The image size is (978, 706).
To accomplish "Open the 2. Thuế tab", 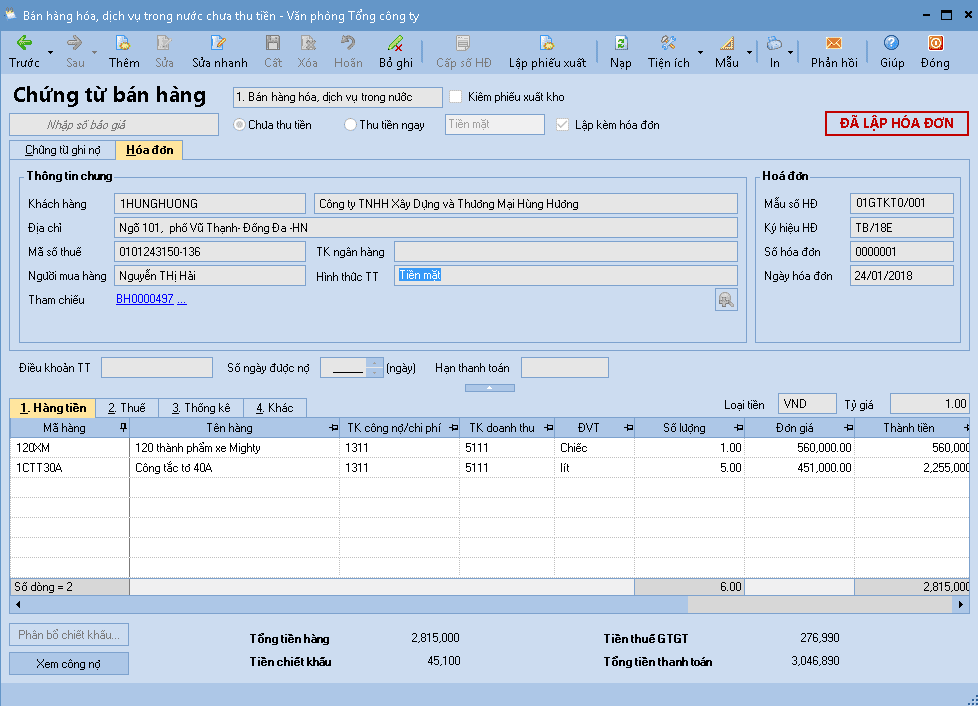I will pos(127,408).
